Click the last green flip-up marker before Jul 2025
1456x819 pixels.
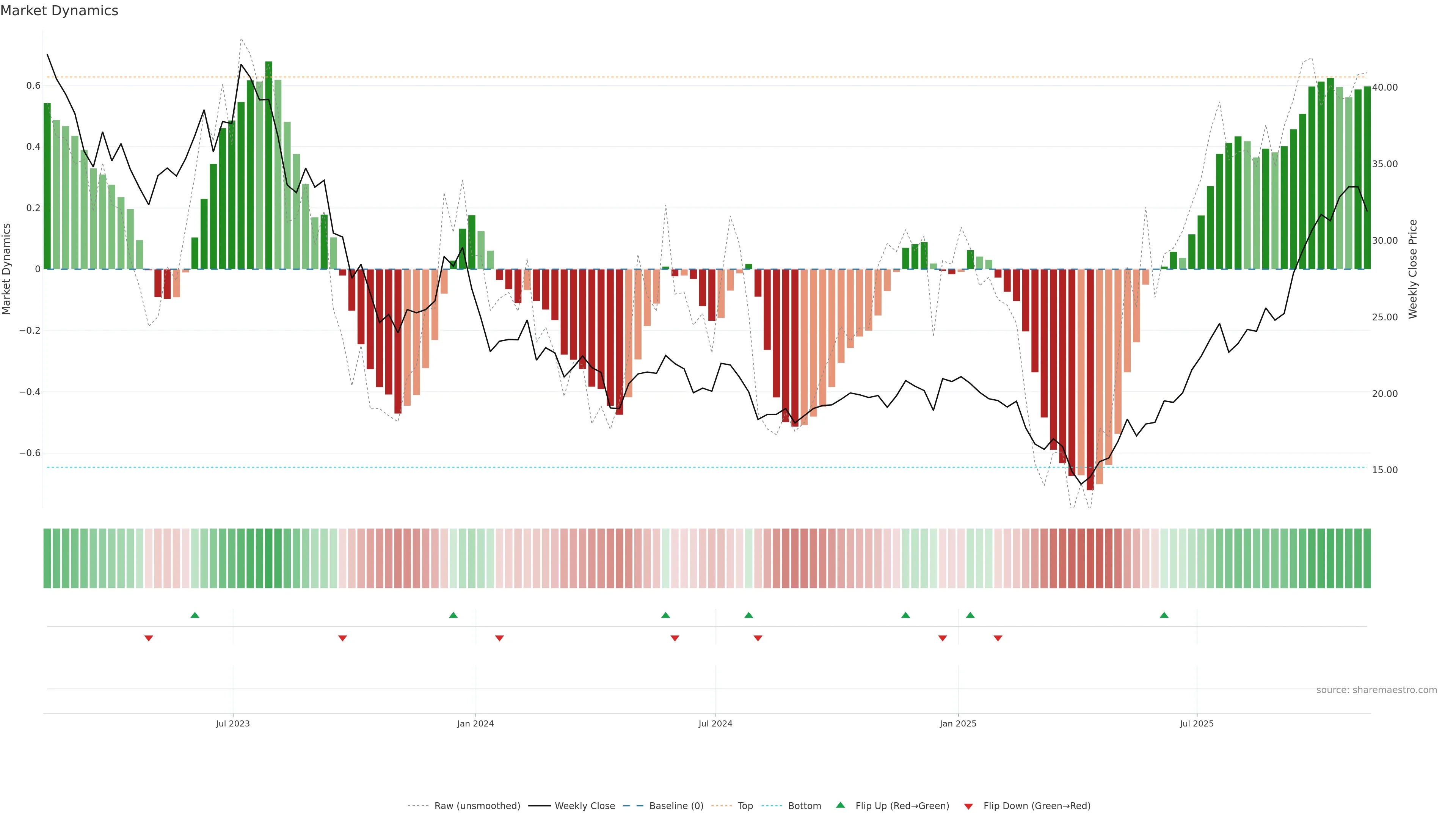pyautogui.click(x=1164, y=615)
